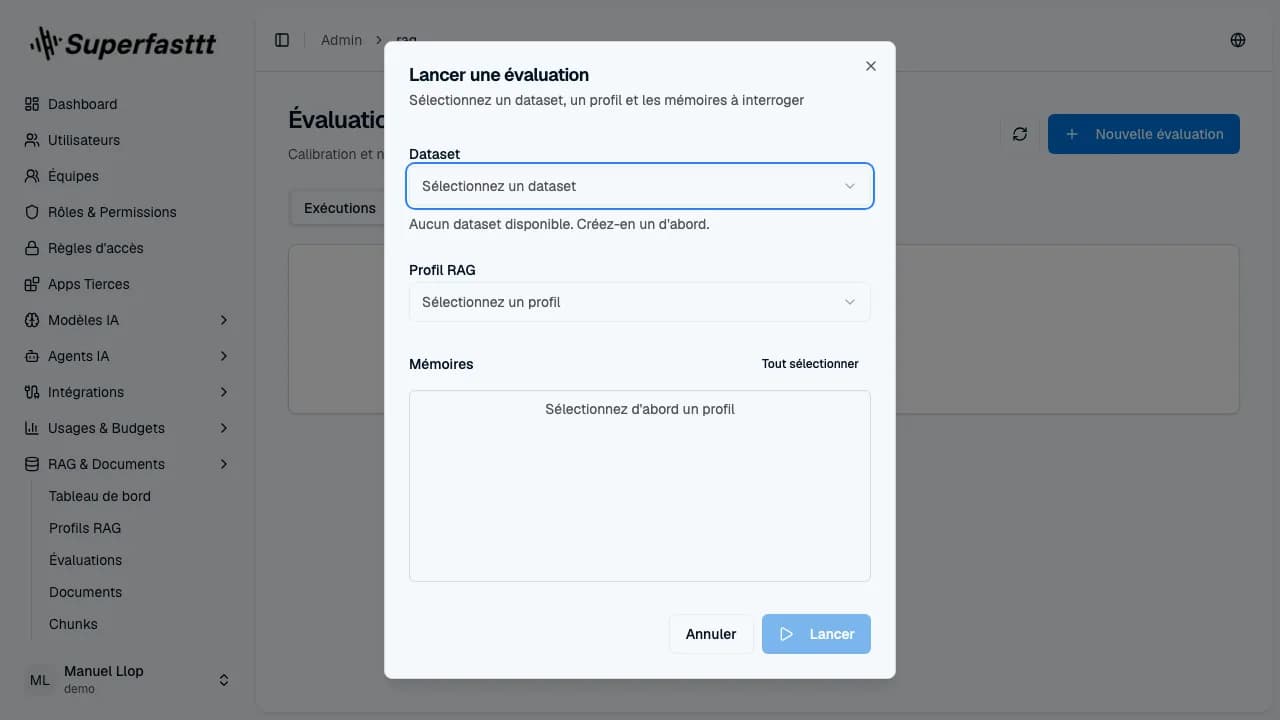Expand the Usages & Budgets chevron
Viewport: 1280px width, 720px height.
[224, 428]
